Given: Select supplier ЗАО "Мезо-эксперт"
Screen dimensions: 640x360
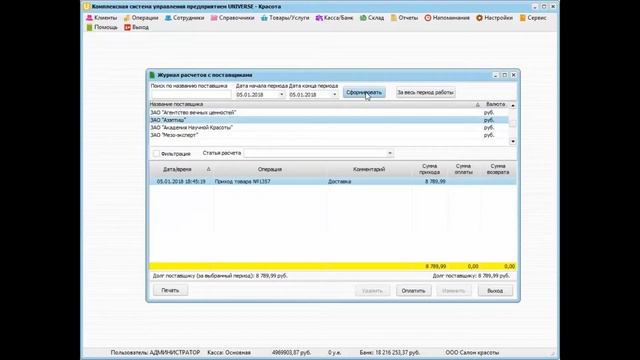Looking at the screenshot, I should coord(329,135).
